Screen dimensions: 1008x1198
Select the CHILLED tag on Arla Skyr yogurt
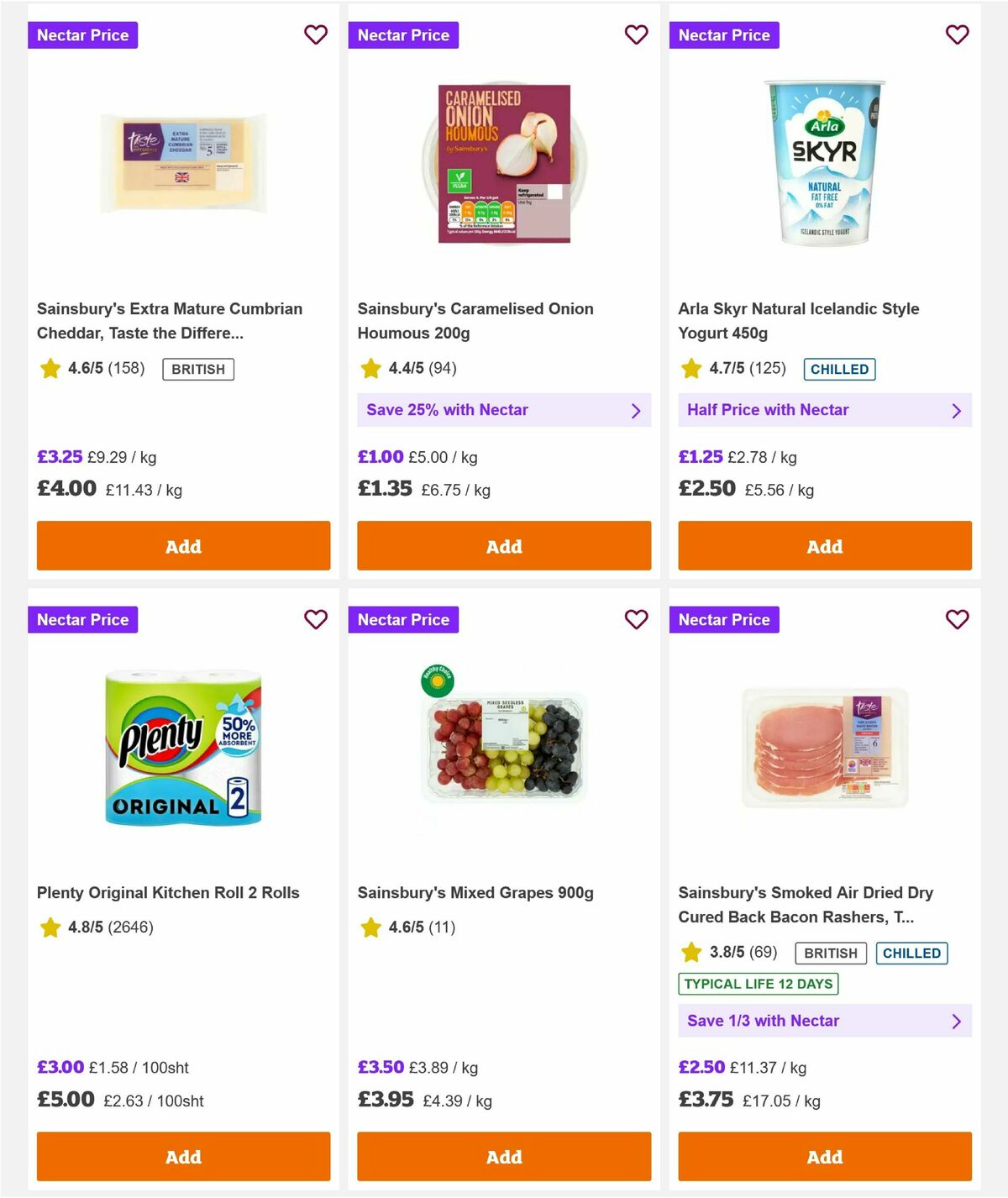[x=839, y=369]
